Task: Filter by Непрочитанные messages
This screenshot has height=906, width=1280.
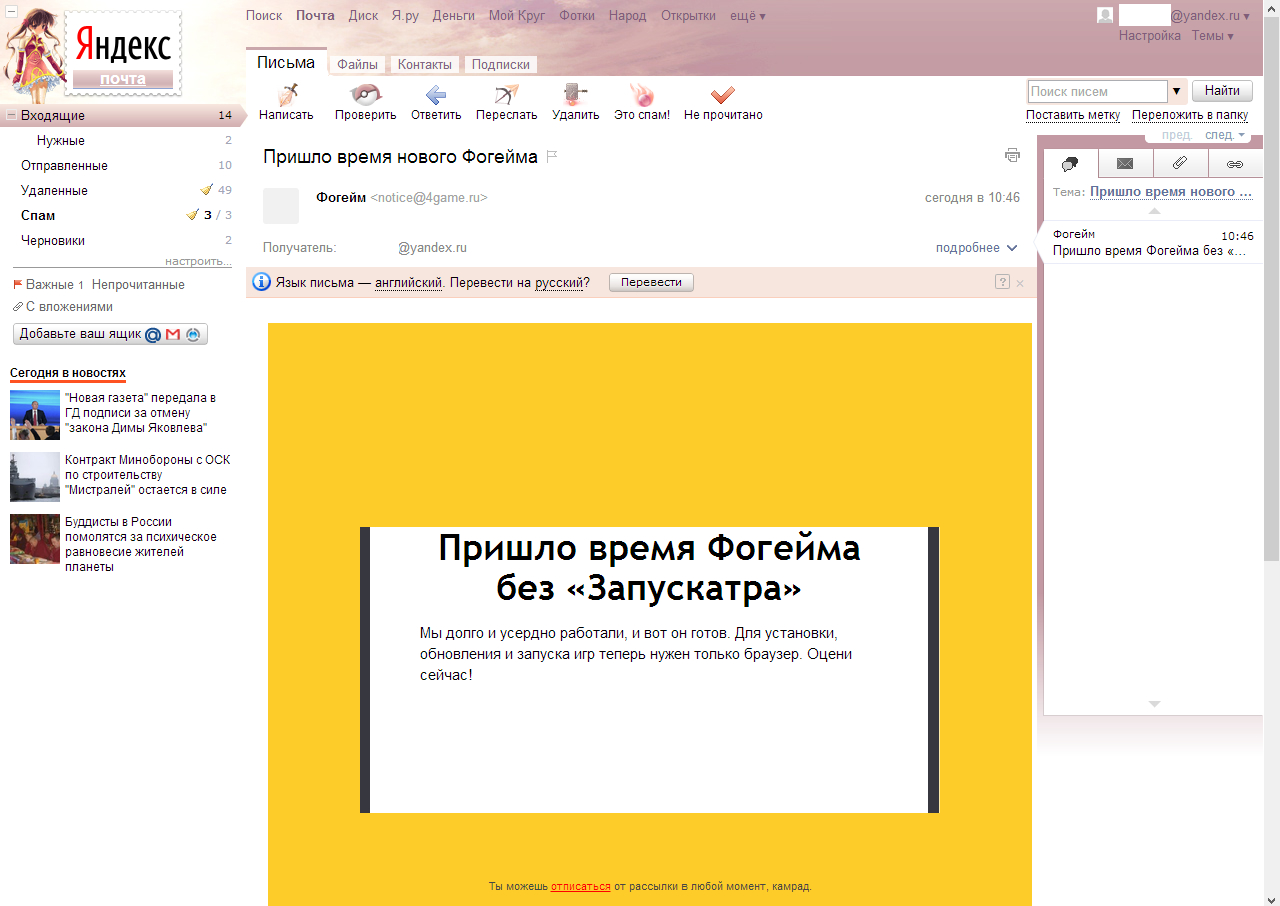Action: click(138, 285)
